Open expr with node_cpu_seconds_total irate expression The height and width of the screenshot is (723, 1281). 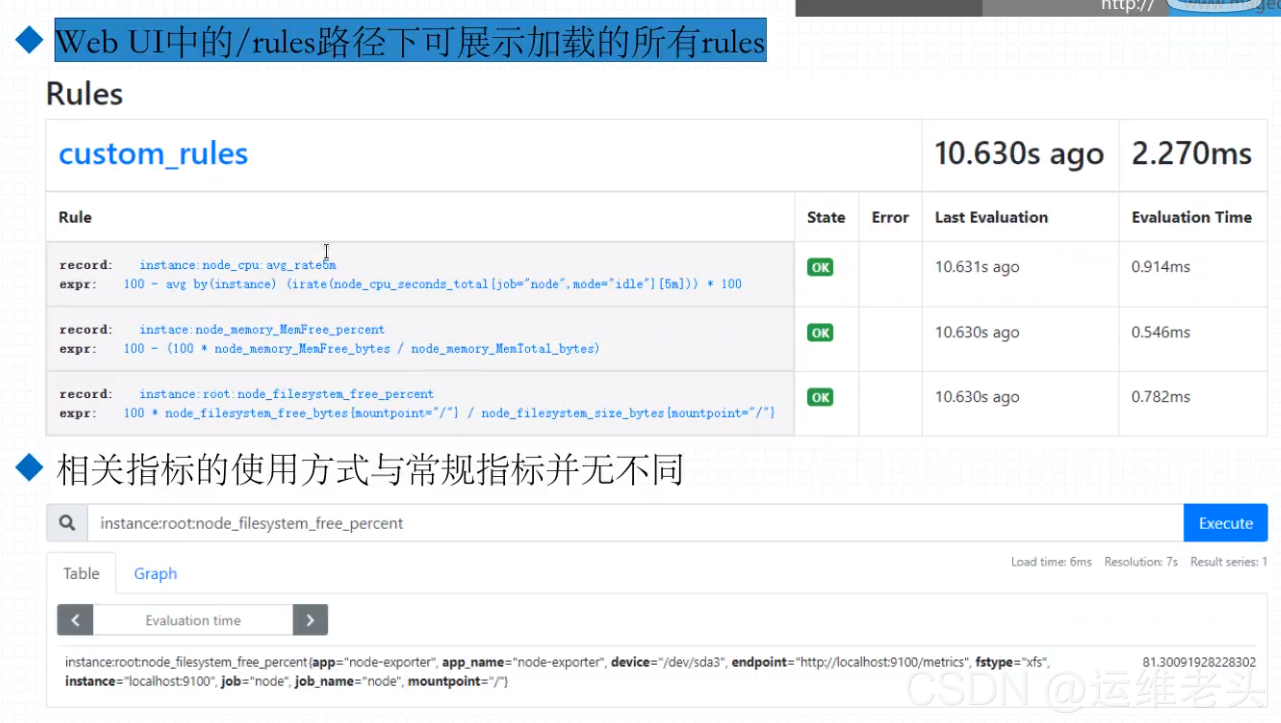(x=433, y=284)
